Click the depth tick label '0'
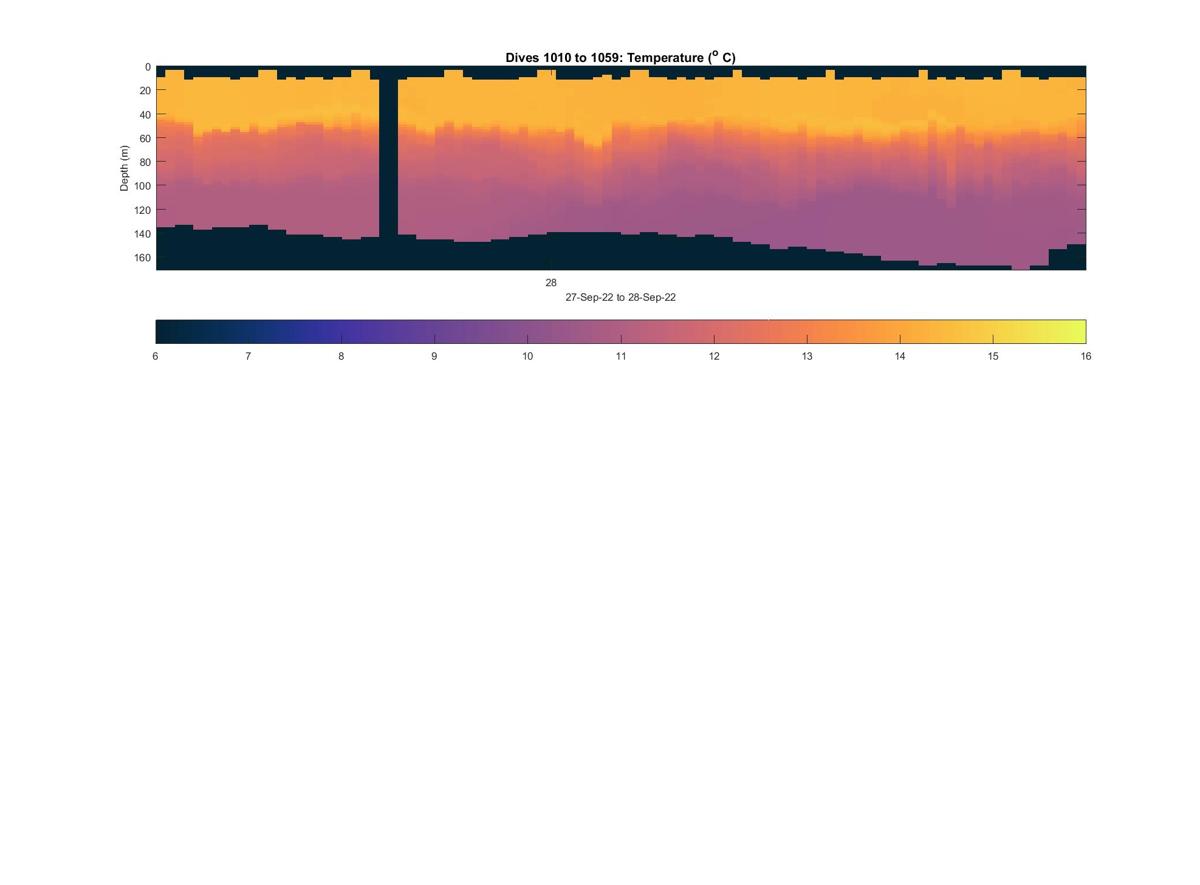Screen dimensions: 1200x885 [x=148, y=67]
